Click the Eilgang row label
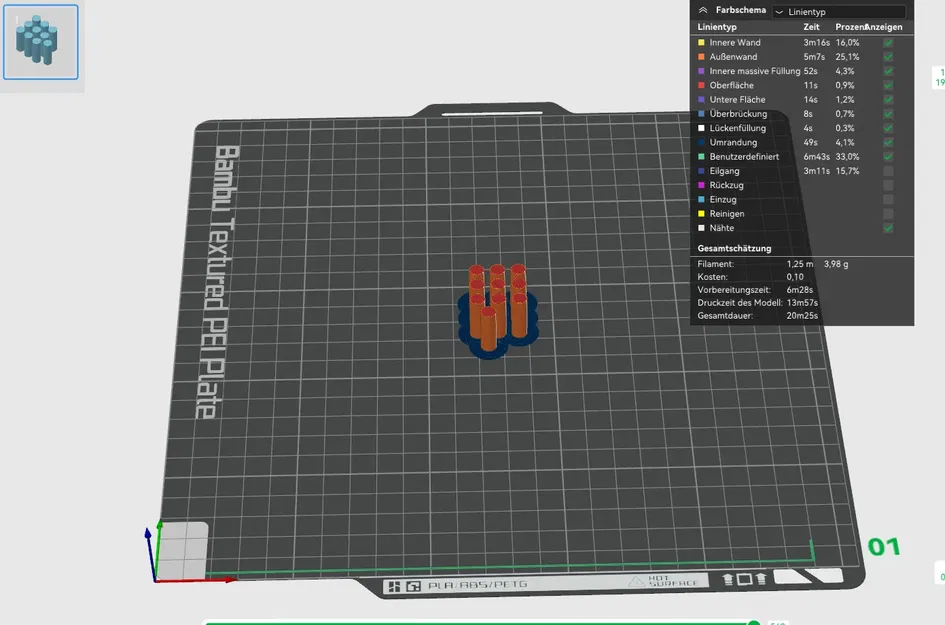This screenshot has width=945, height=625. [724, 171]
